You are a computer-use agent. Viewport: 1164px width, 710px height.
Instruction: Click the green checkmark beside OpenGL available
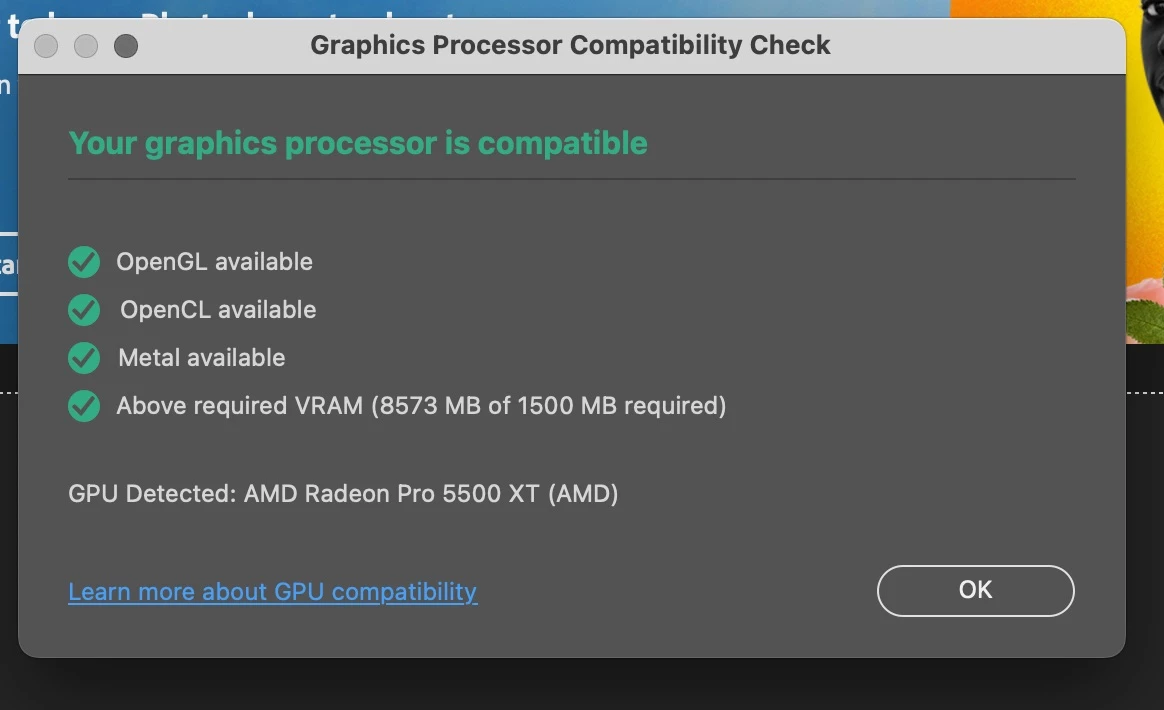(x=84, y=262)
